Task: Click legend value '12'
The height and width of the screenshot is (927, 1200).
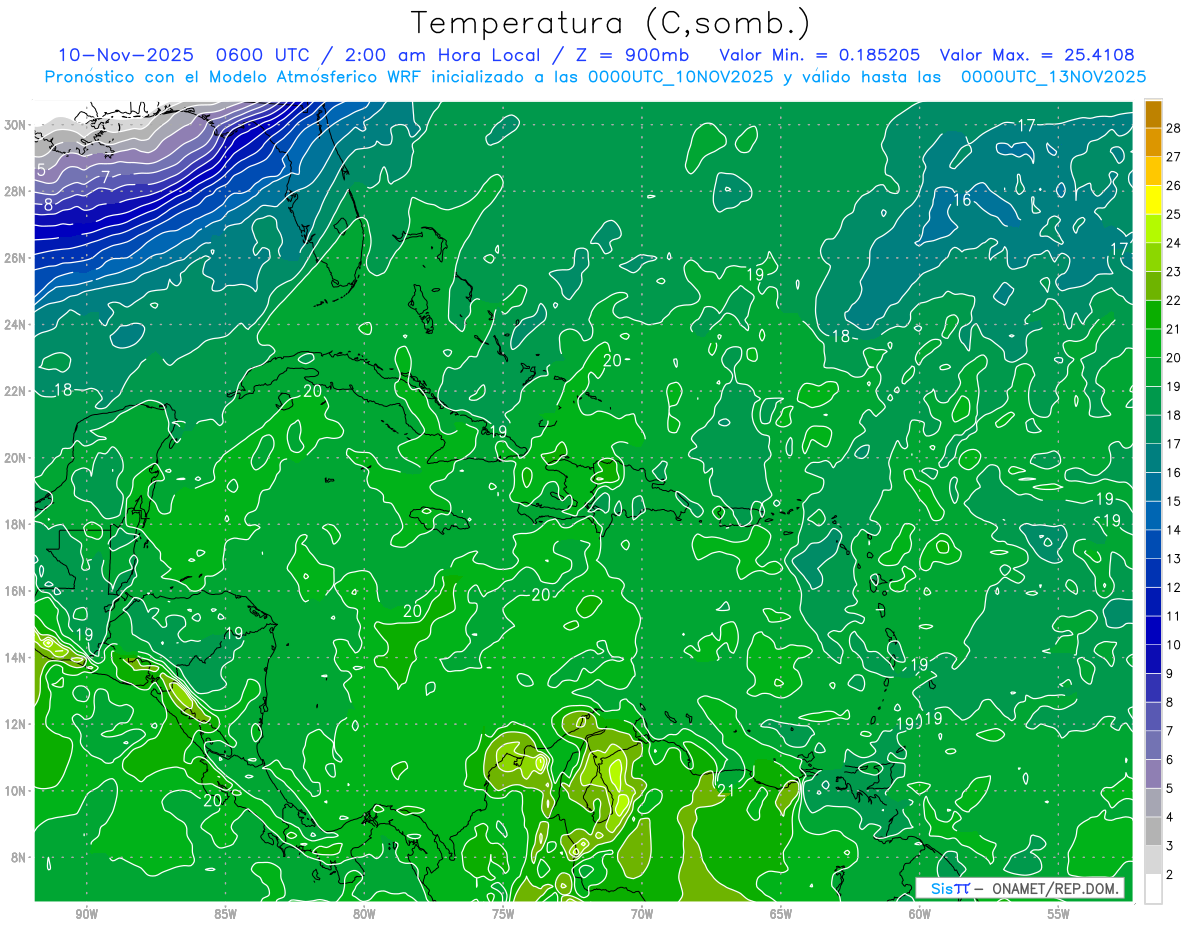Action: pyautogui.click(x=1174, y=587)
